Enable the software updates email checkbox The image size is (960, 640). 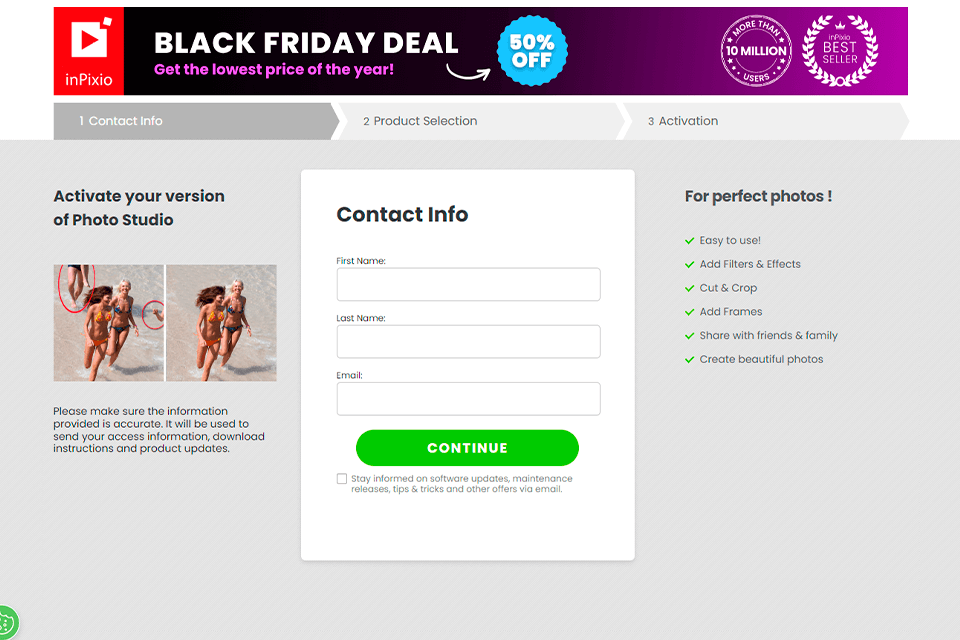342,479
